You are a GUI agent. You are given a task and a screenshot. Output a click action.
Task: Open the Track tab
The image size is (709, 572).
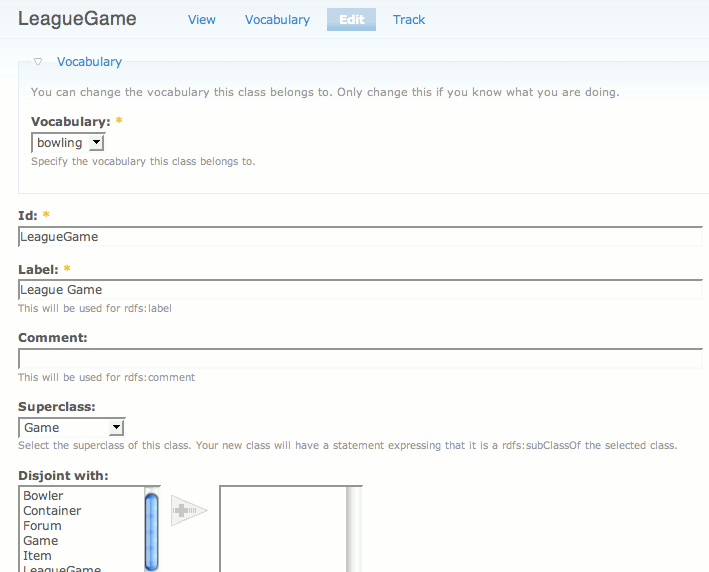[409, 20]
